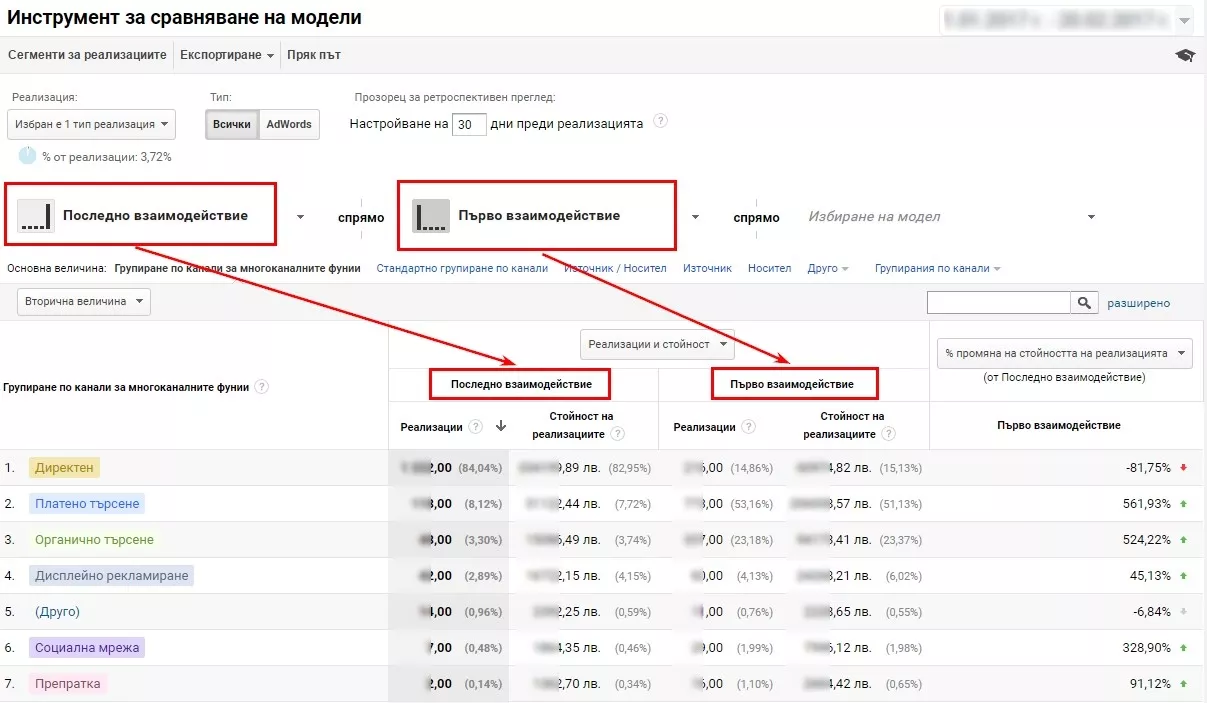Click the Last interaction model bar icon
The height and width of the screenshot is (703, 1207).
coord(36,215)
